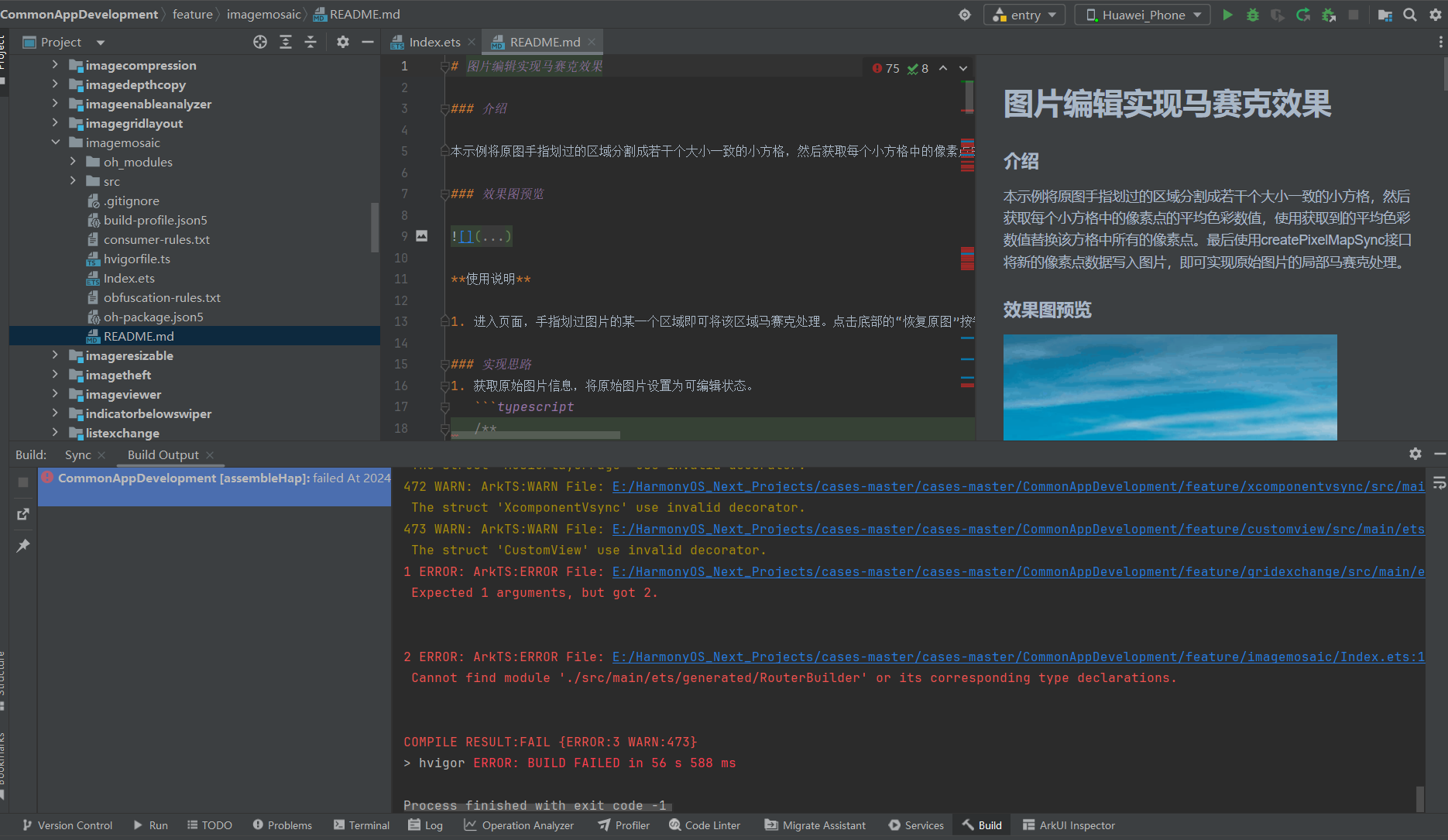
Task: Open the search magnifier in top toolbar
Action: [x=1410, y=15]
